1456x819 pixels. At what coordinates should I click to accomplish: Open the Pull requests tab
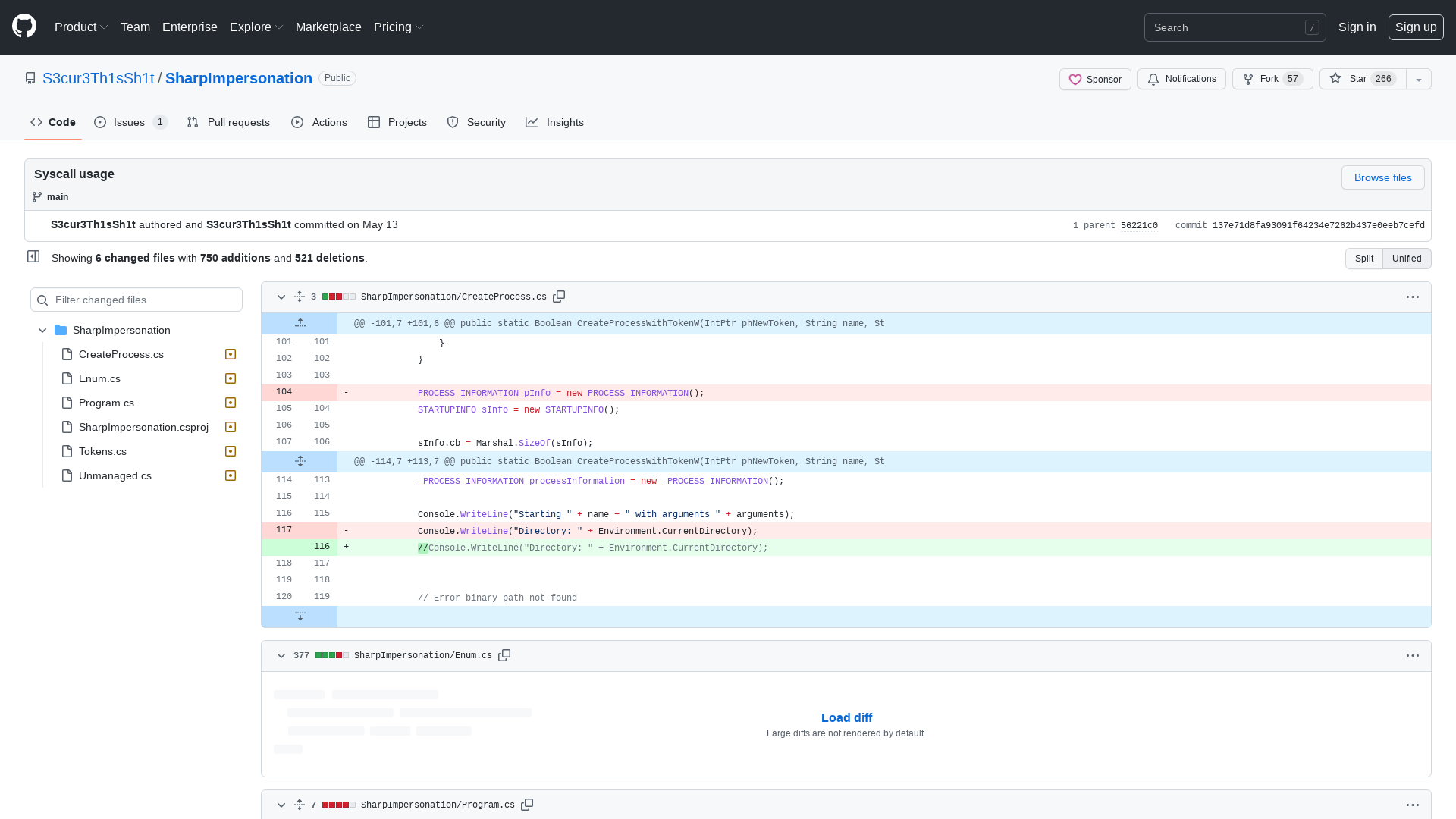click(228, 122)
